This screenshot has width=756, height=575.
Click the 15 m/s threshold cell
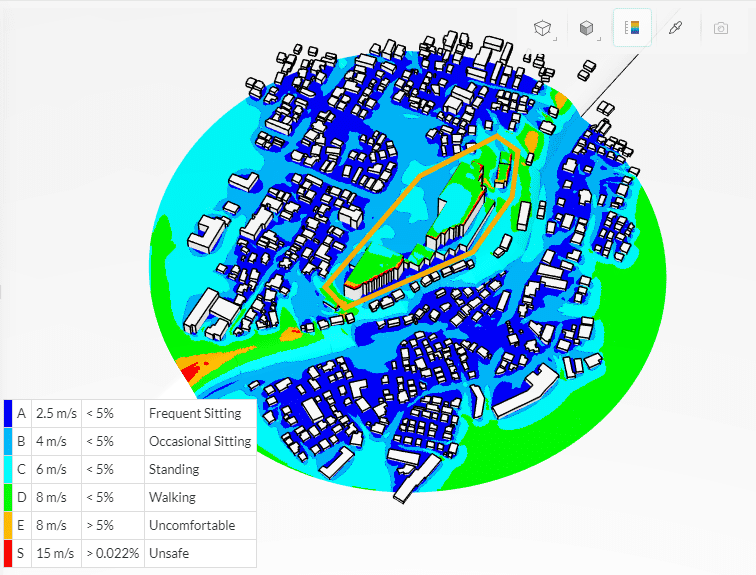pos(55,553)
